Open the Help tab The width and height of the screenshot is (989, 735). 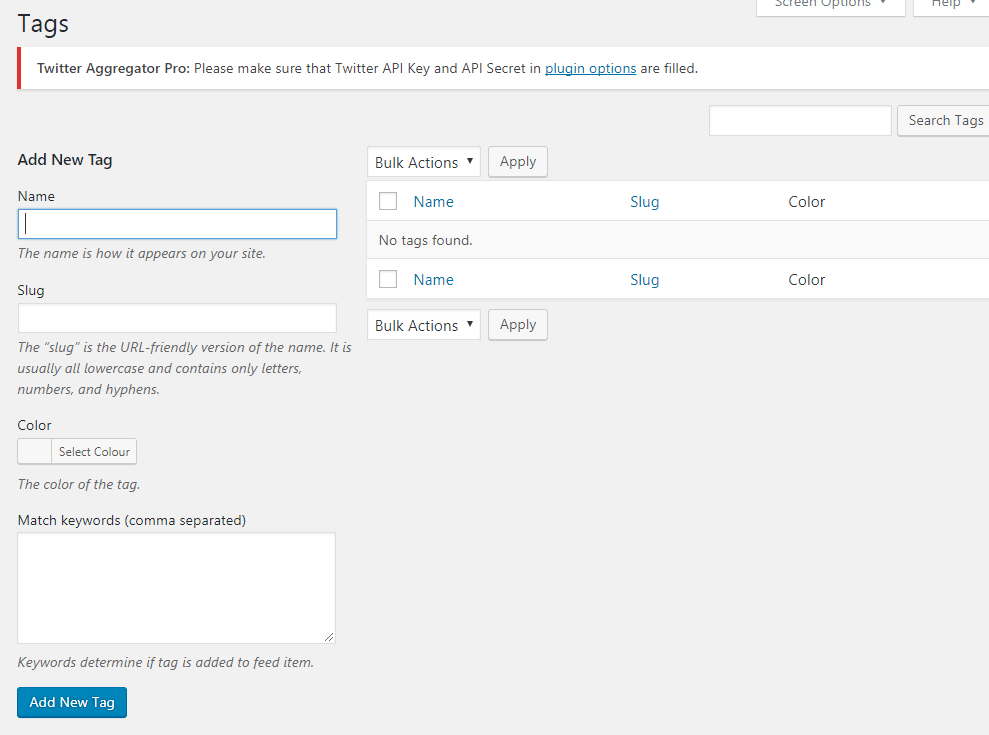pyautogui.click(x=952, y=5)
